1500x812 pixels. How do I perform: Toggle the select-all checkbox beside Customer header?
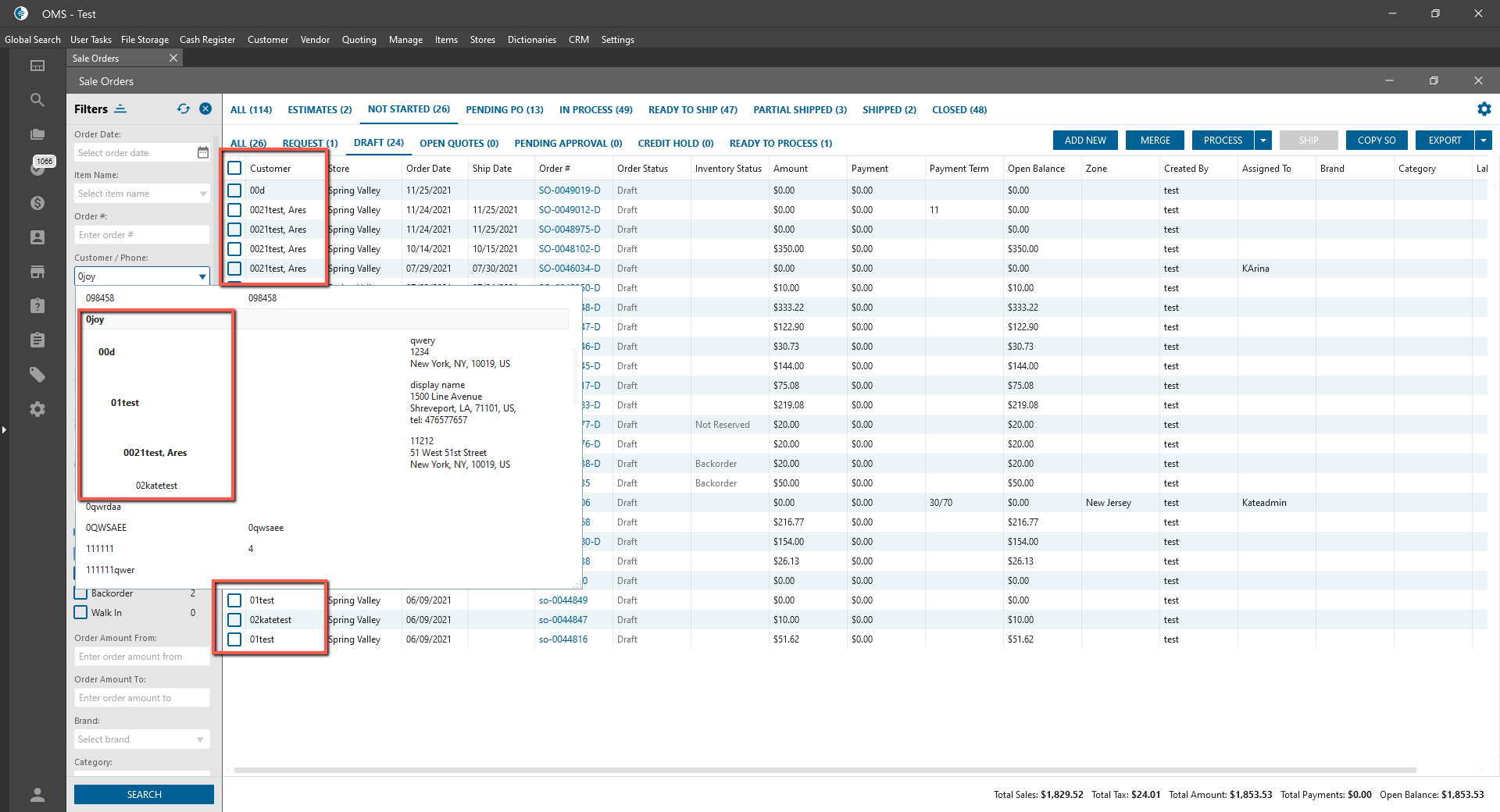(234, 168)
